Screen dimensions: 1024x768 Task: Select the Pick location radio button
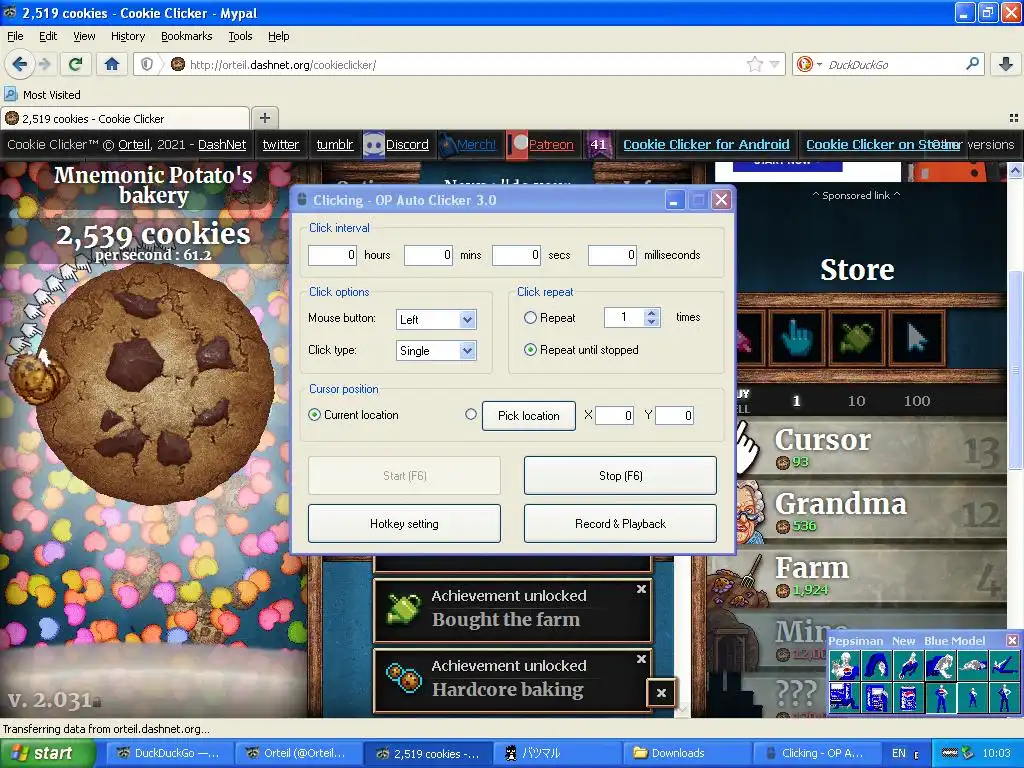(x=471, y=414)
